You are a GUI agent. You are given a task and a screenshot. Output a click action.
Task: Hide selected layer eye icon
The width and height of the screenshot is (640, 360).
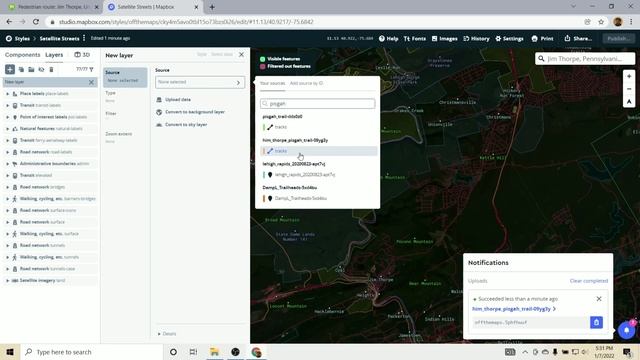[41, 69]
